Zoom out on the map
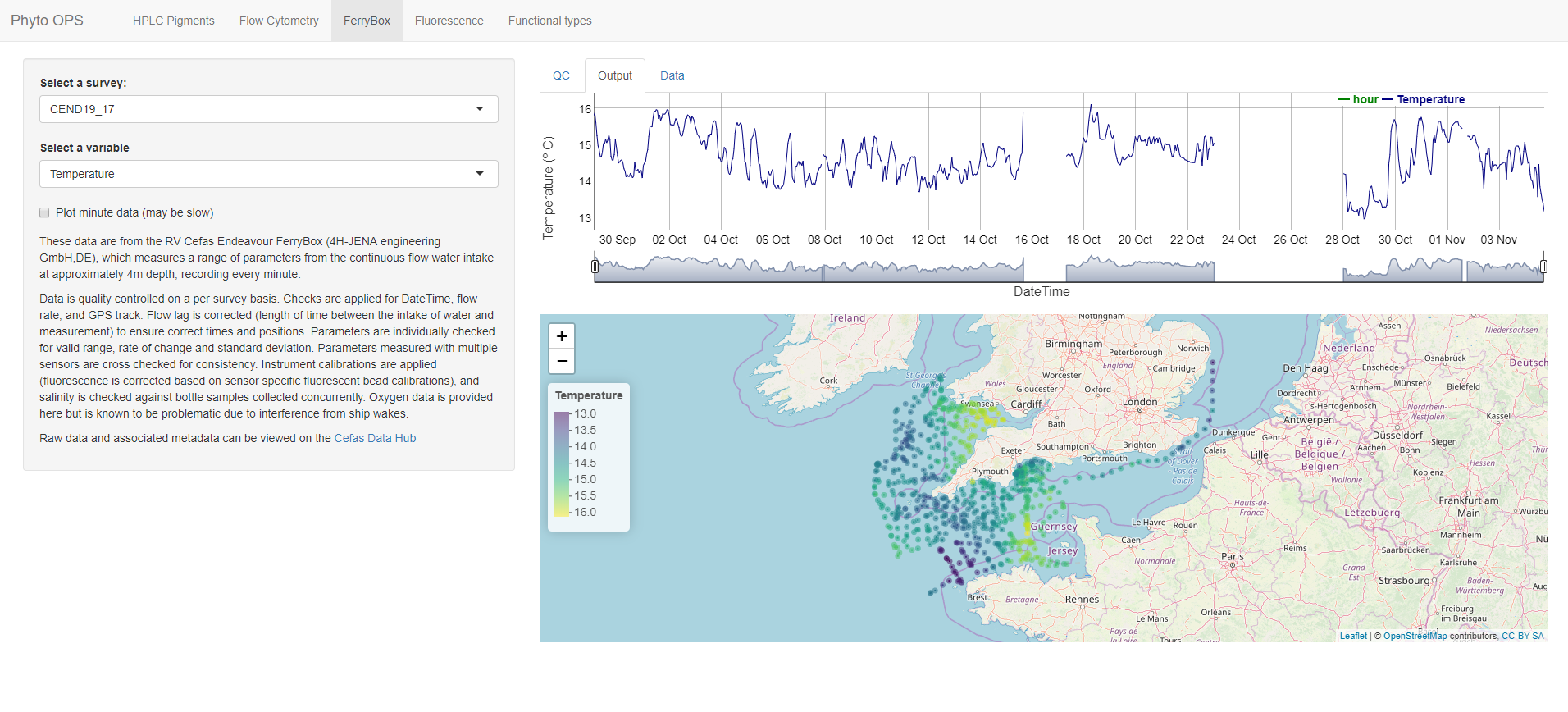The width and height of the screenshot is (1568, 712). click(x=562, y=361)
